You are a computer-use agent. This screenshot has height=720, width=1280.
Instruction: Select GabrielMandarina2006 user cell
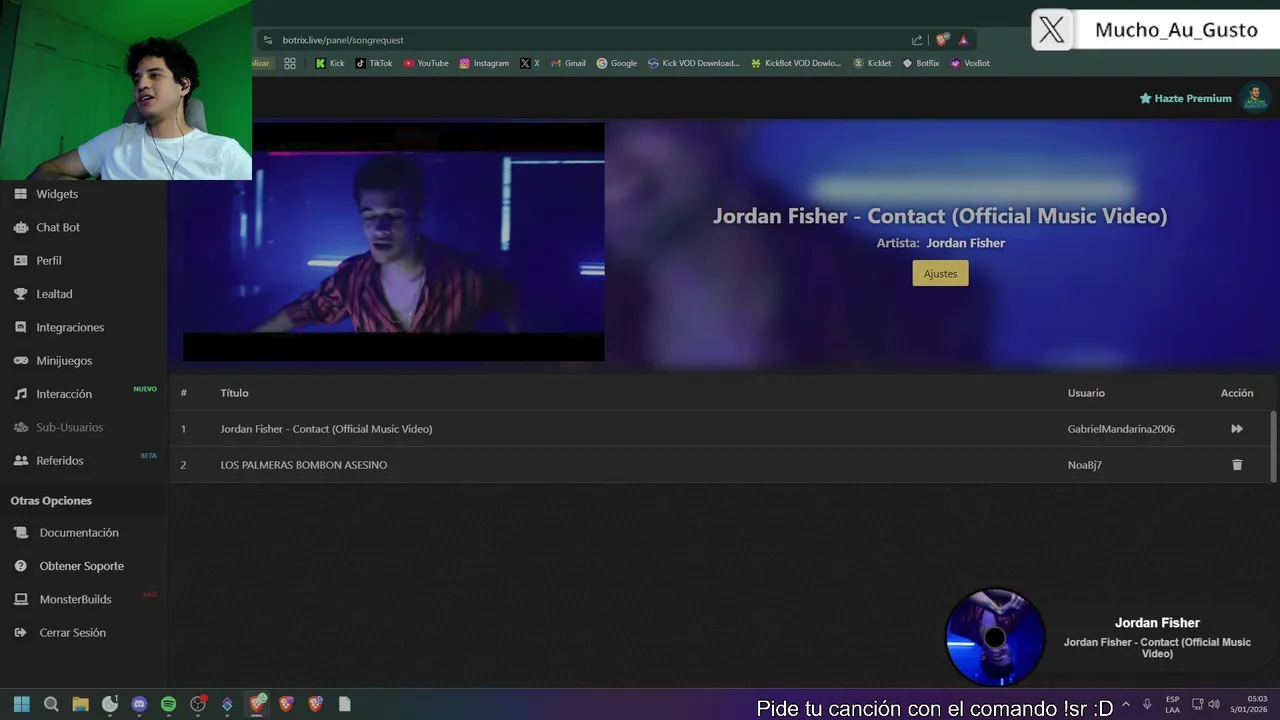click(1121, 429)
